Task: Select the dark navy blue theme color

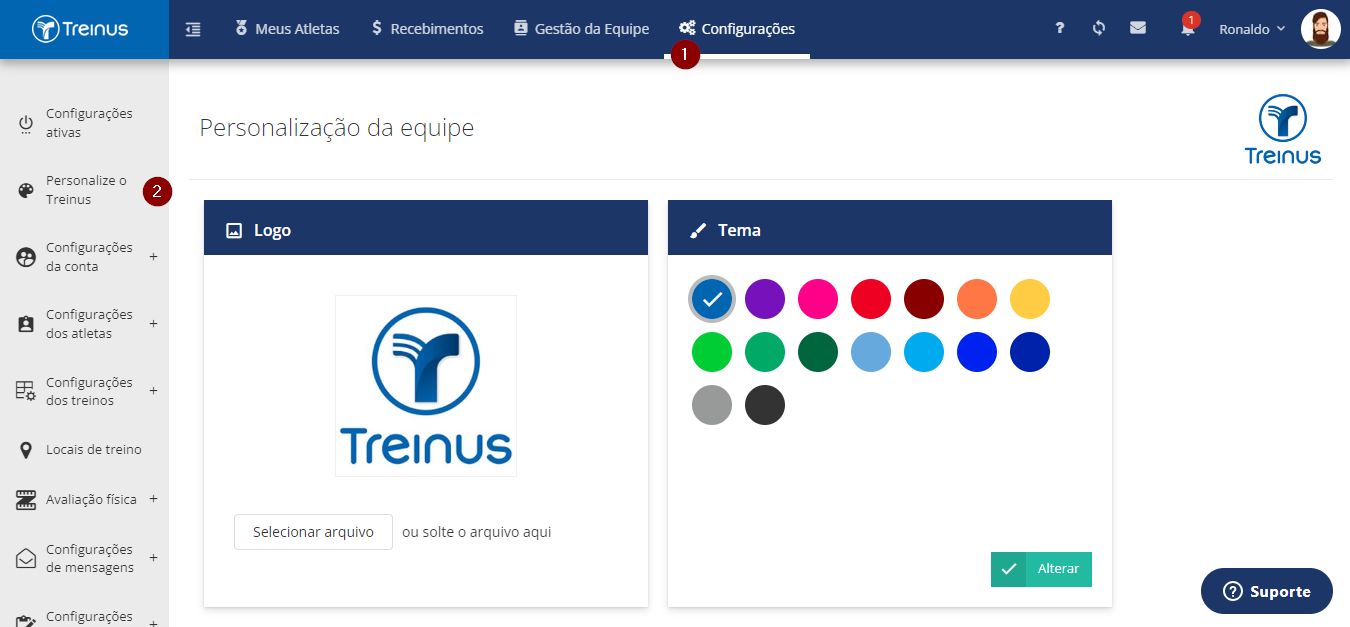Action: pyautogui.click(x=1030, y=352)
